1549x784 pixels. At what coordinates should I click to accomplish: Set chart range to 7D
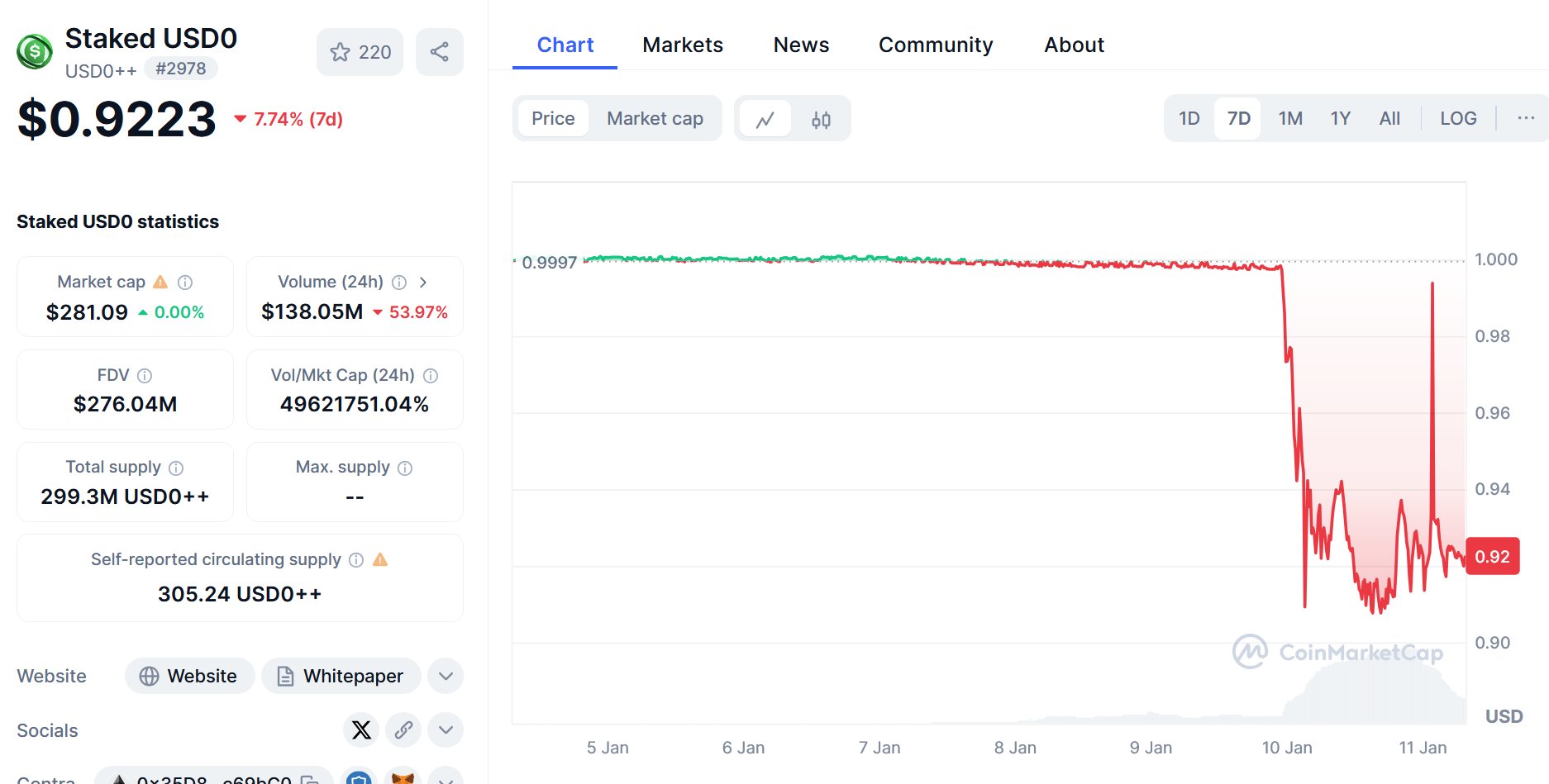1238,118
